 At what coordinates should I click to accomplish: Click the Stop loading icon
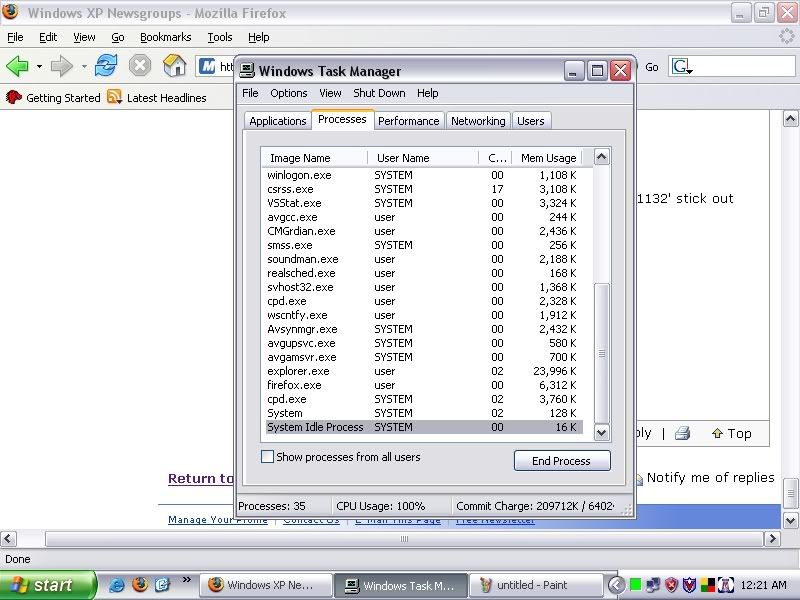coord(140,66)
